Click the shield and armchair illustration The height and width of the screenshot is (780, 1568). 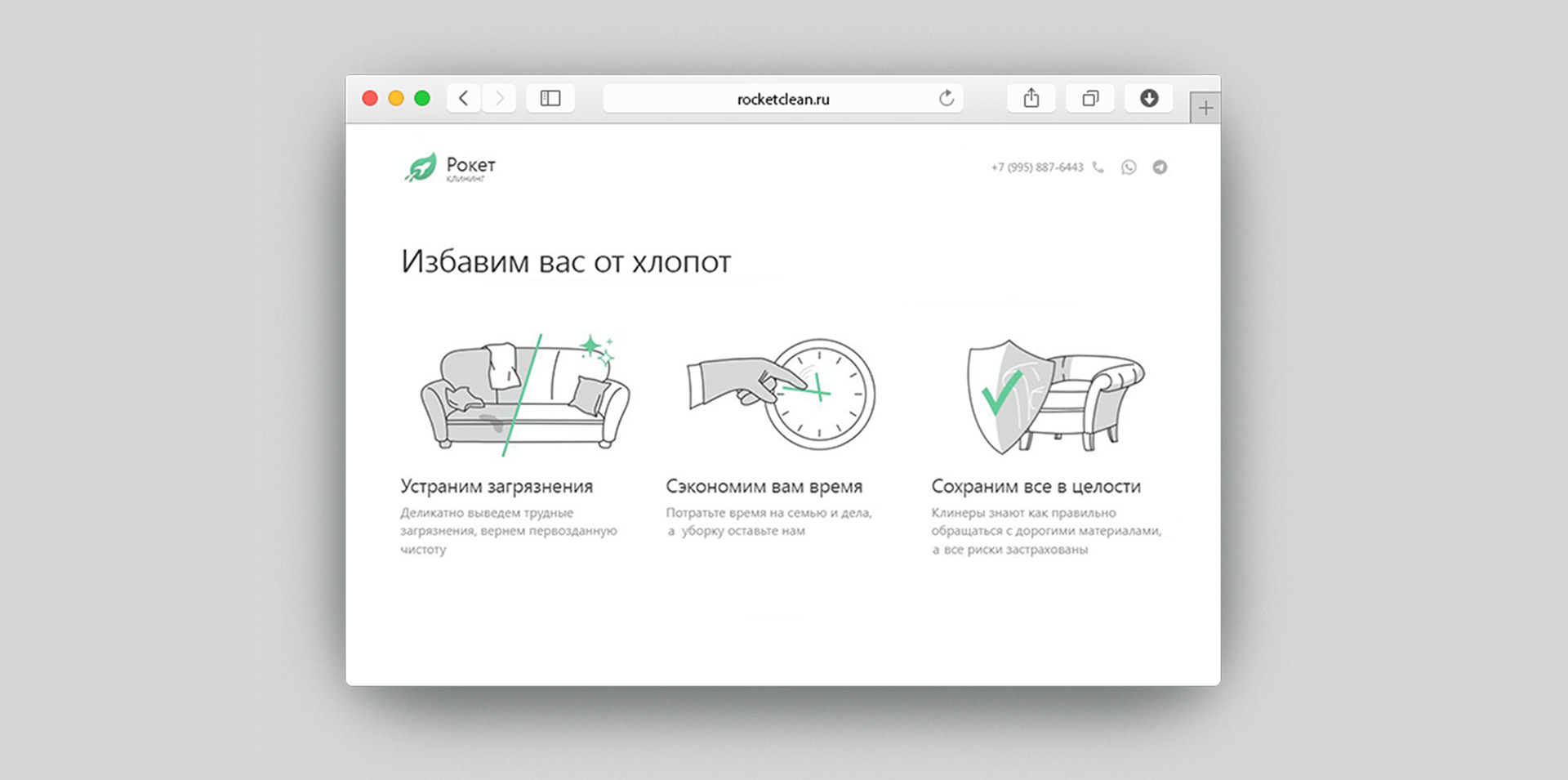coord(1056,396)
